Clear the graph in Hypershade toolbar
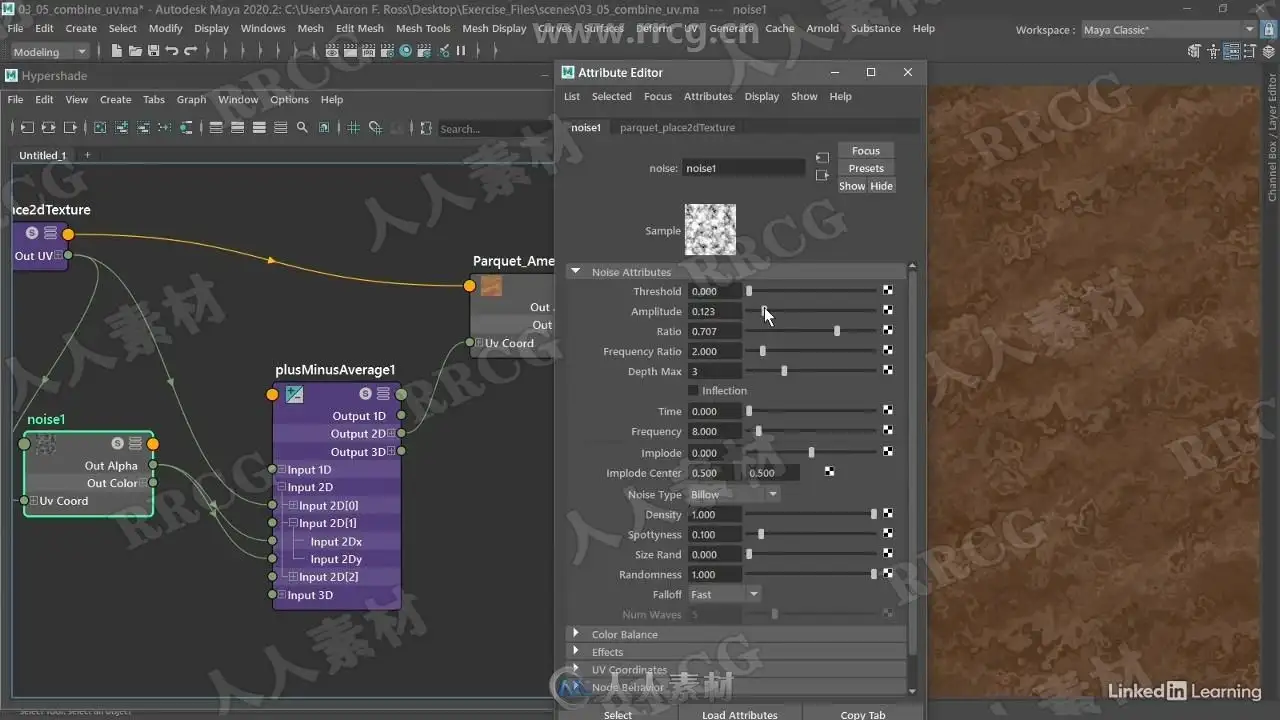Image resolution: width=1280 pixels, height=720 pixels. (100, 128)
